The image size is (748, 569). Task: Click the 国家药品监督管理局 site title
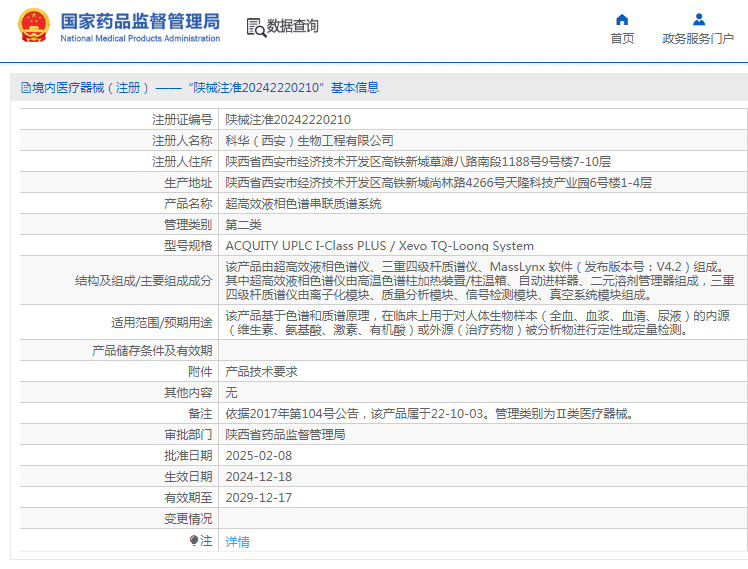click(140, 21)
